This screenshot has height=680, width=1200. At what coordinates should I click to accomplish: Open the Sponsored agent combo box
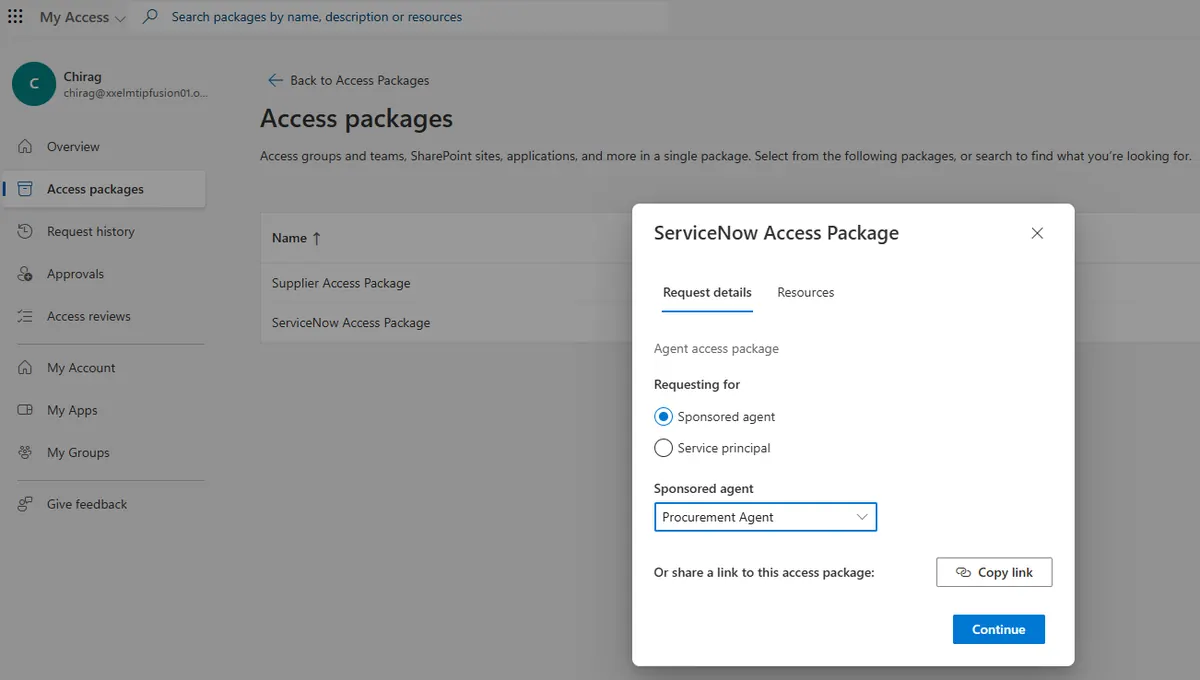click(765, 517)
